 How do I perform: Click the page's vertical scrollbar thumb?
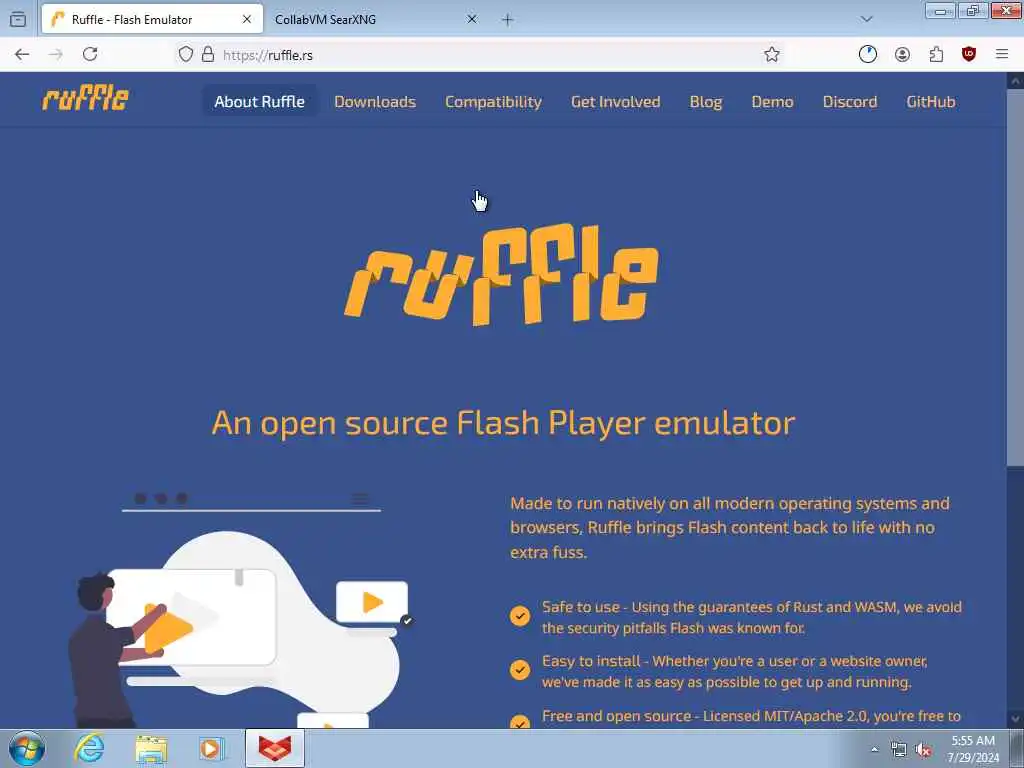pyautogui.click(x=1015, y=278)
